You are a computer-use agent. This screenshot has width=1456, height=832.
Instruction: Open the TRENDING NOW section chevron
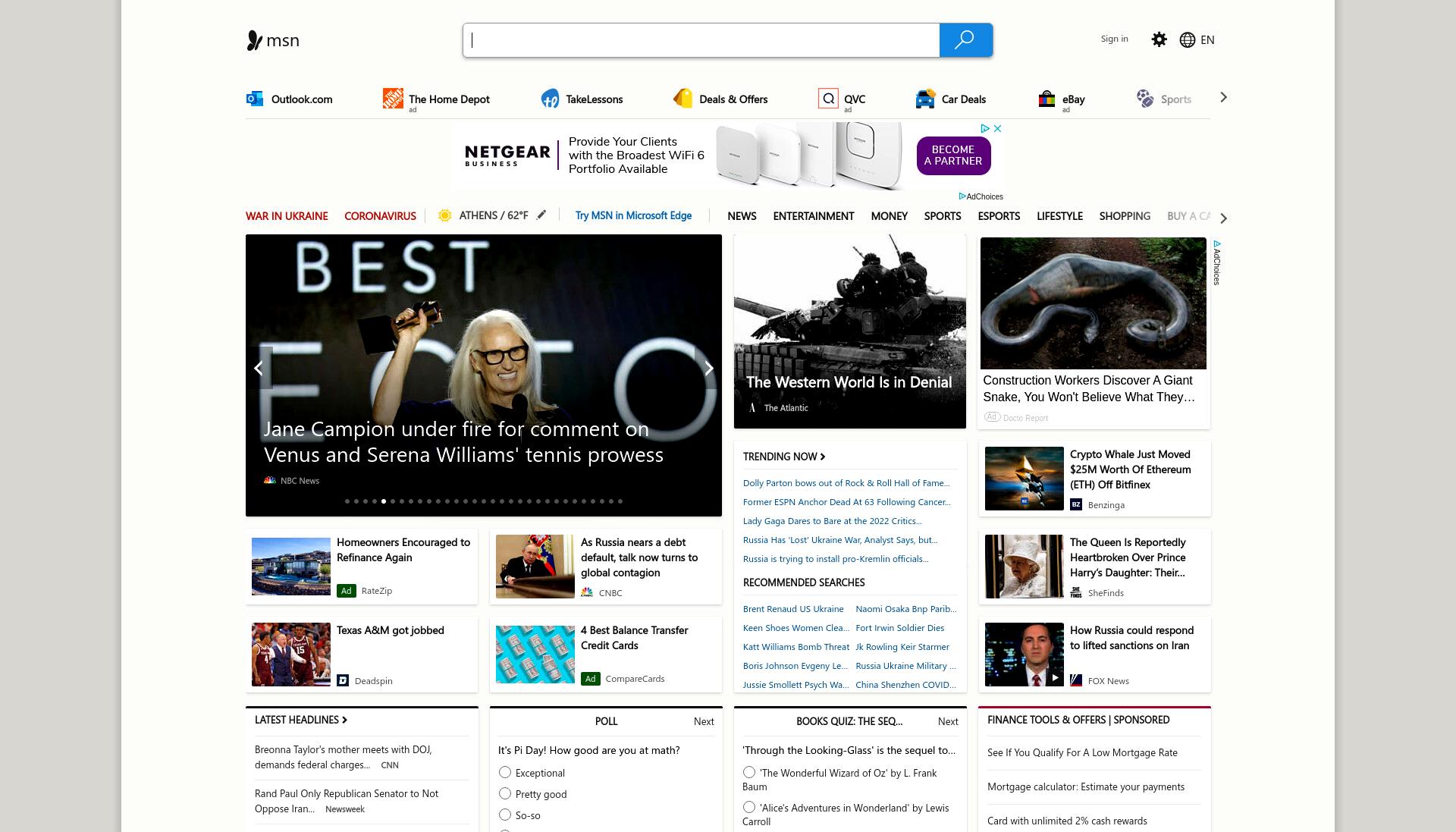[x=822, y=457]
